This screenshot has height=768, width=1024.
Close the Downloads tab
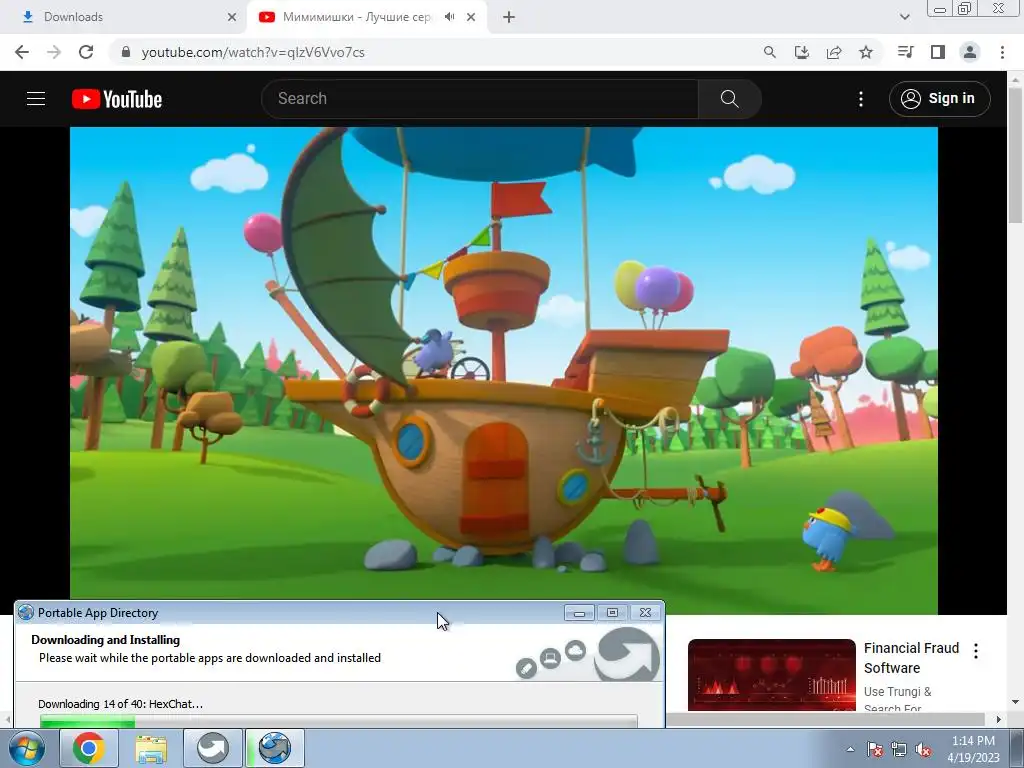(x=232, y=17)
